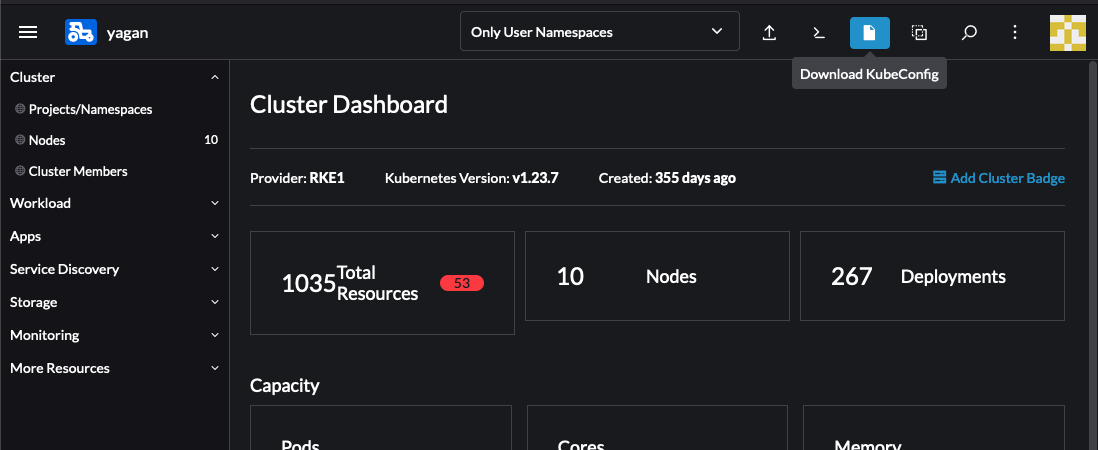Click the user avatar in top right
This screenshot has width=1098, height=450.
click(x=1067, y=32)
